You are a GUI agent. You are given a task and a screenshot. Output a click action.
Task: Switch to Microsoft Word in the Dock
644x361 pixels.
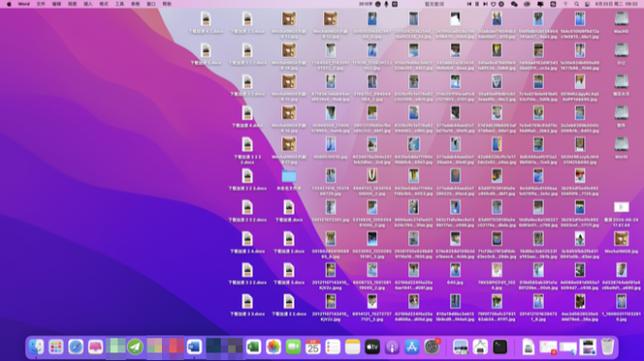point(194,347)
